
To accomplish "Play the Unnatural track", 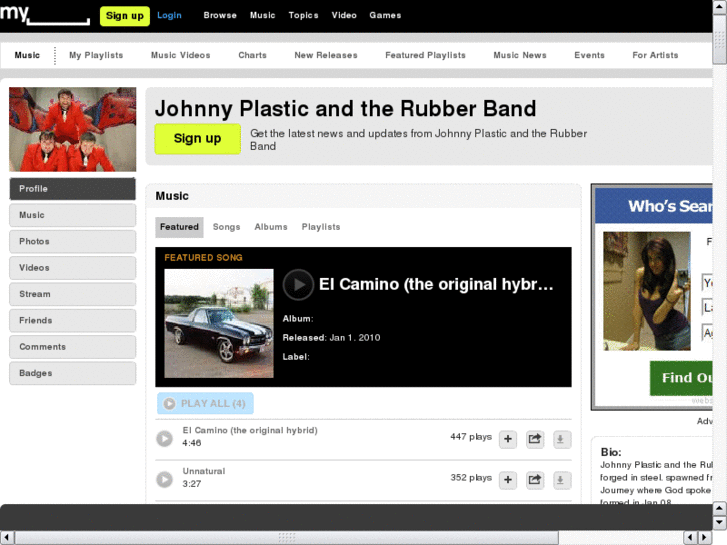I will tap(165, 480).
